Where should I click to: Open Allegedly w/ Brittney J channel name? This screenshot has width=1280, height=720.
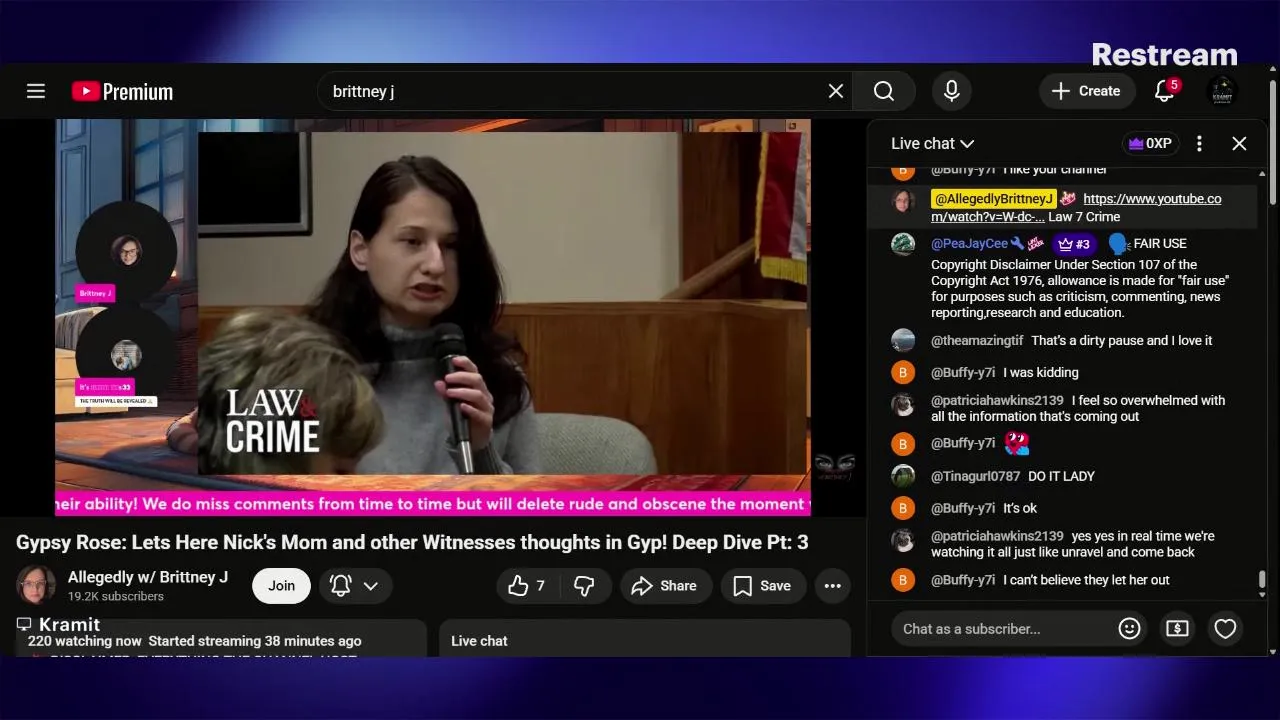click(148, 577)
